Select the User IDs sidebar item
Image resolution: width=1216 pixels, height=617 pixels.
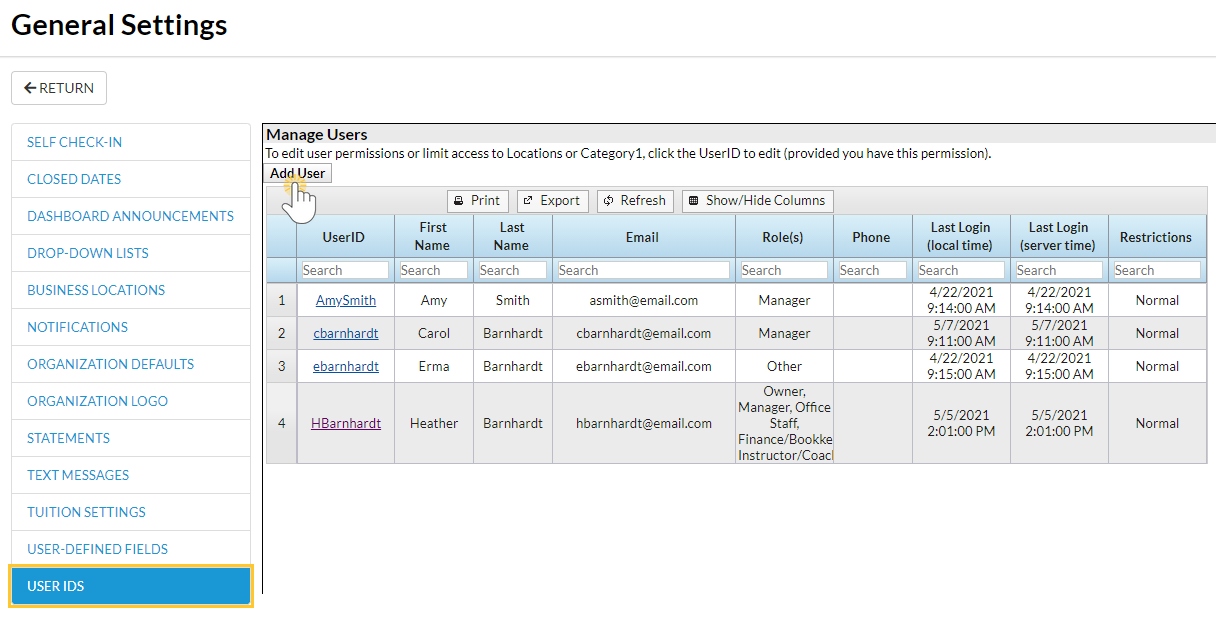(131, 586)
